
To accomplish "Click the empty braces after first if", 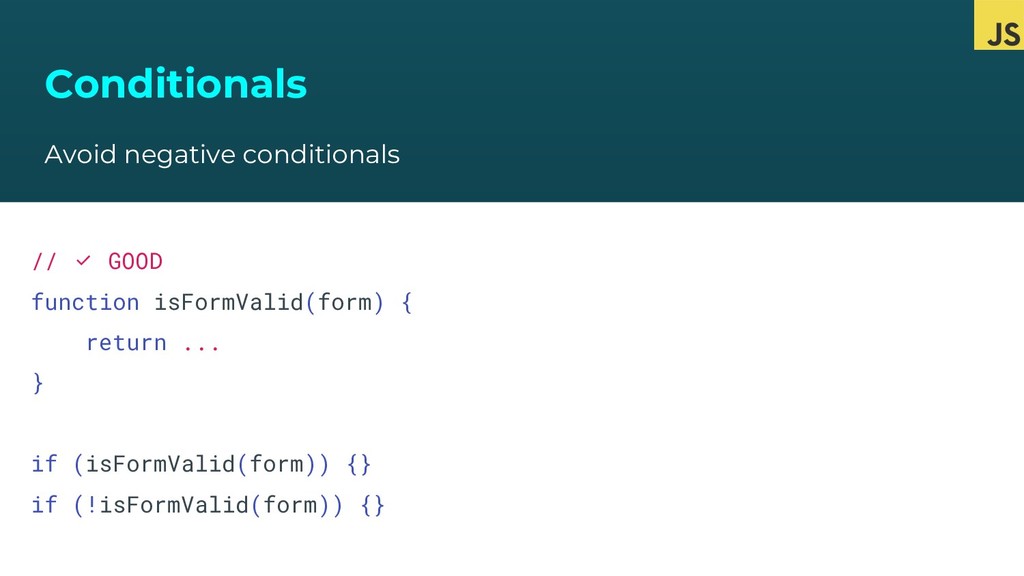I will coord(359,464).
